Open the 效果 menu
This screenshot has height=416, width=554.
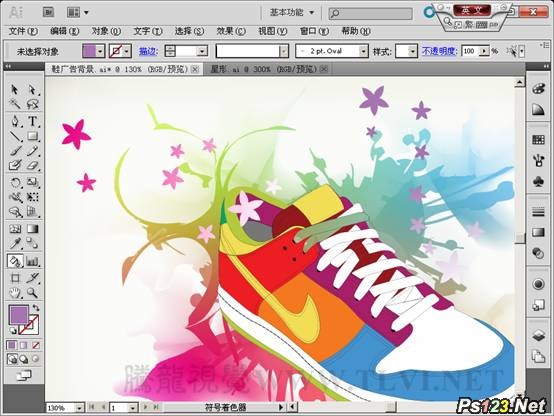click(231, 31)
